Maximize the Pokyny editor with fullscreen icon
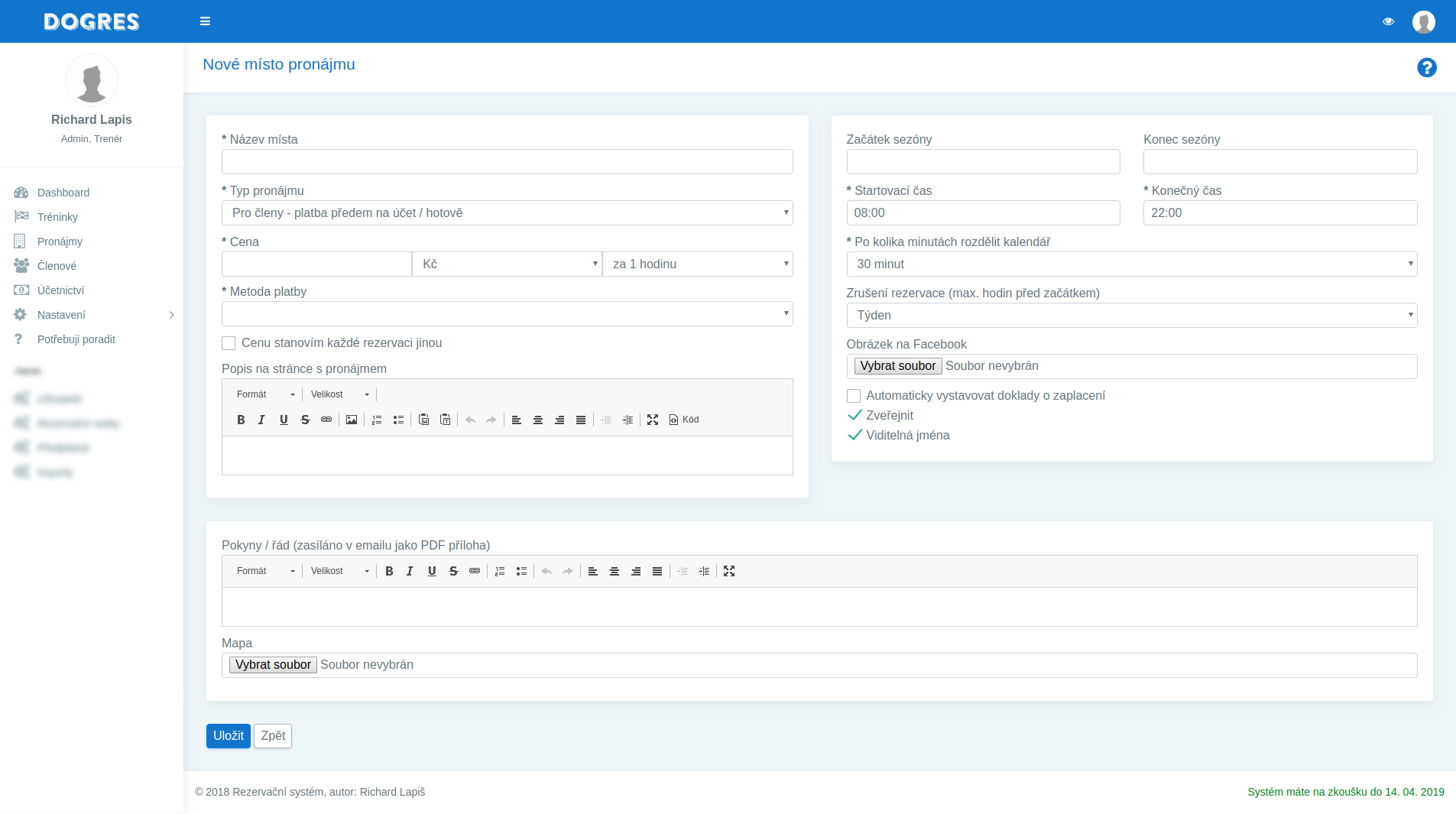 (x=729, y=571)
